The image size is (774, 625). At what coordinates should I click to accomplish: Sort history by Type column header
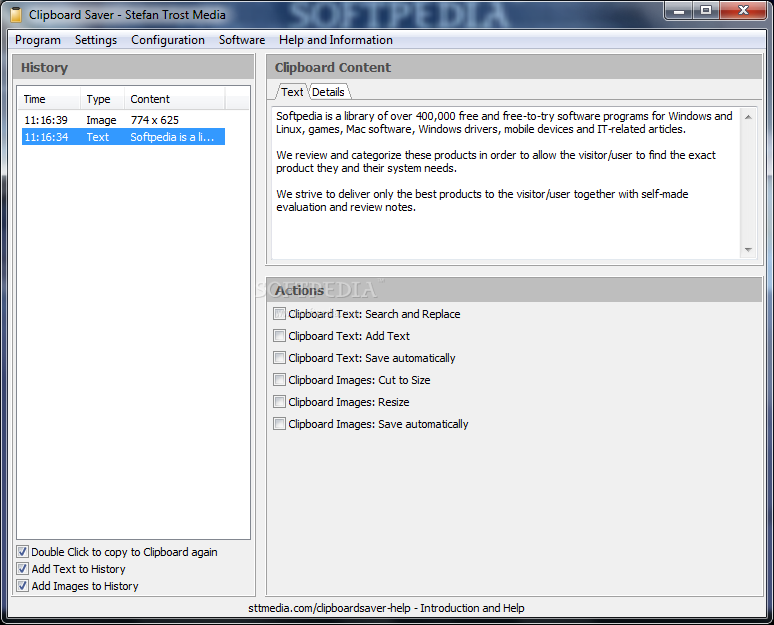102,99
